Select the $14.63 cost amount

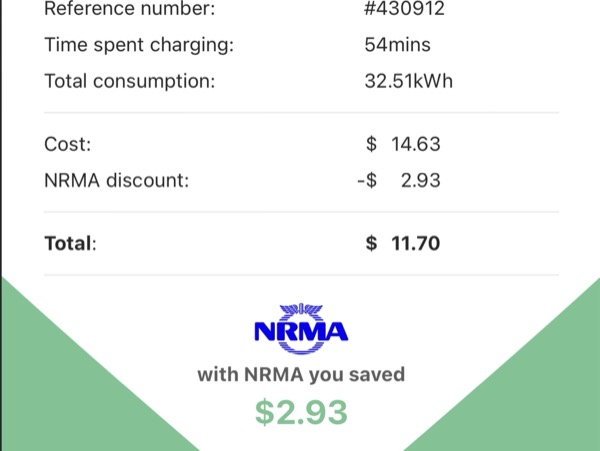403,144
